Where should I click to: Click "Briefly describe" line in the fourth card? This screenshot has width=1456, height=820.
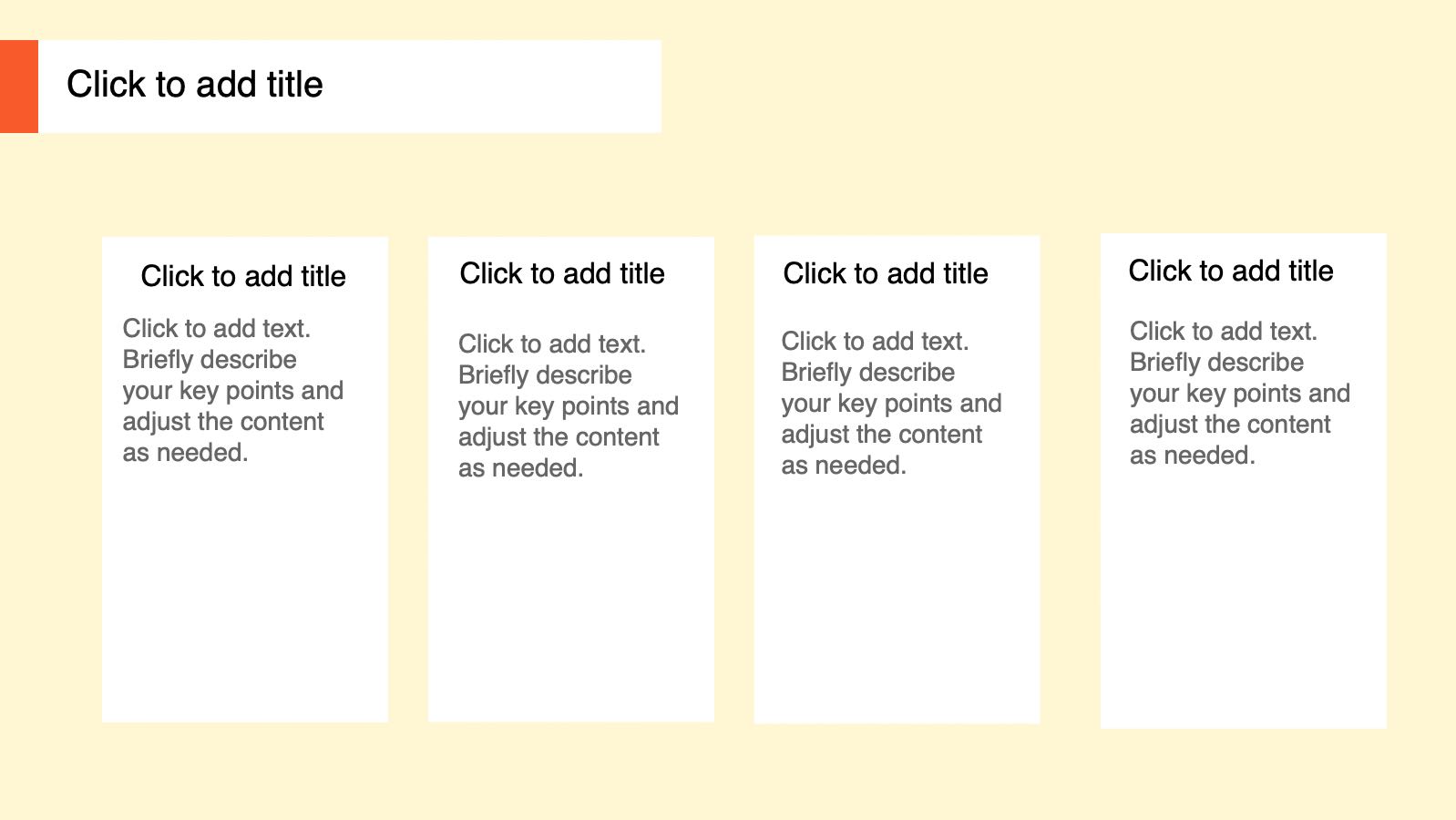[x=1216, y=363]
